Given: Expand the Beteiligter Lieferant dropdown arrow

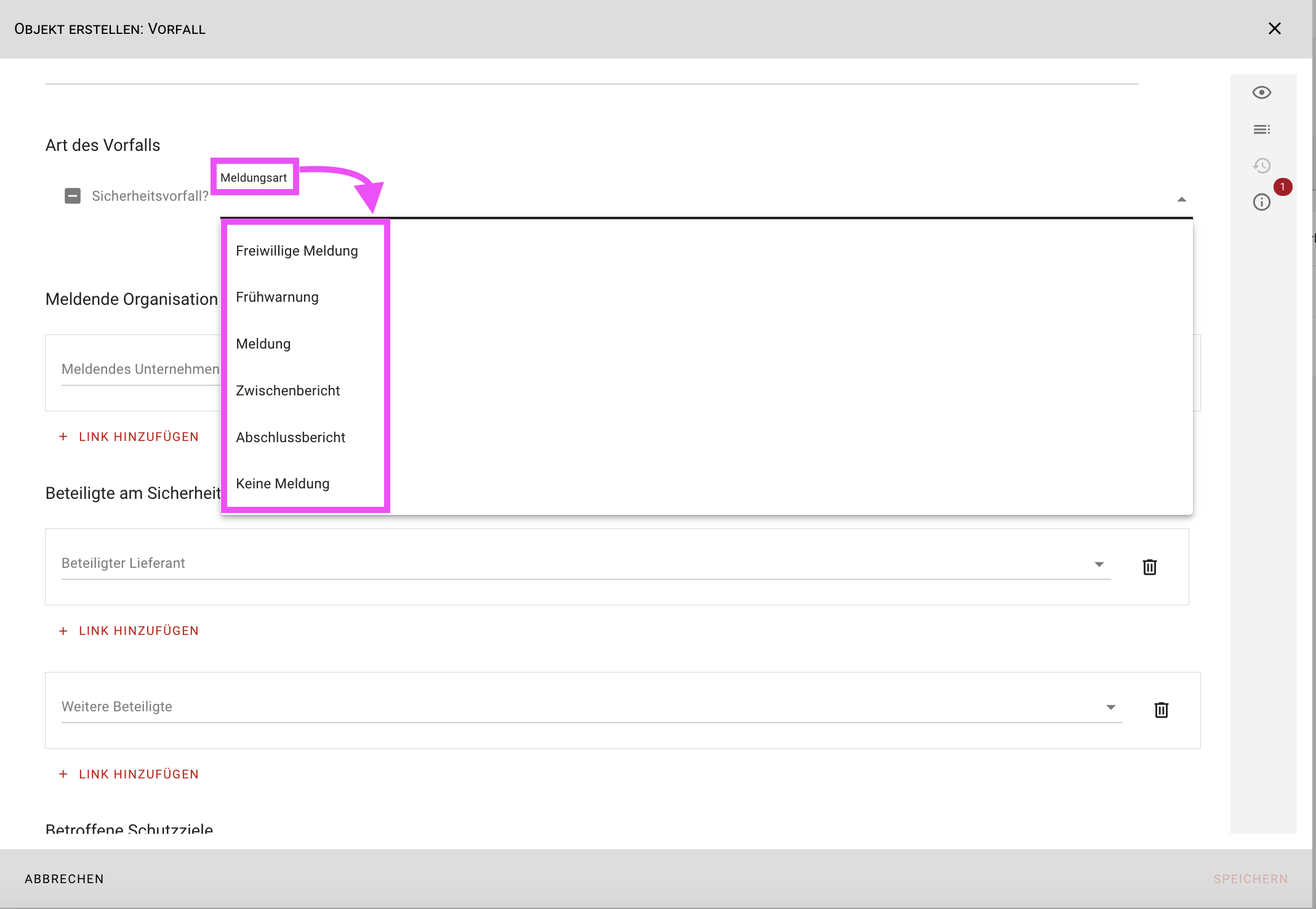Looking at the screenshot, I should click(1099, 564).
